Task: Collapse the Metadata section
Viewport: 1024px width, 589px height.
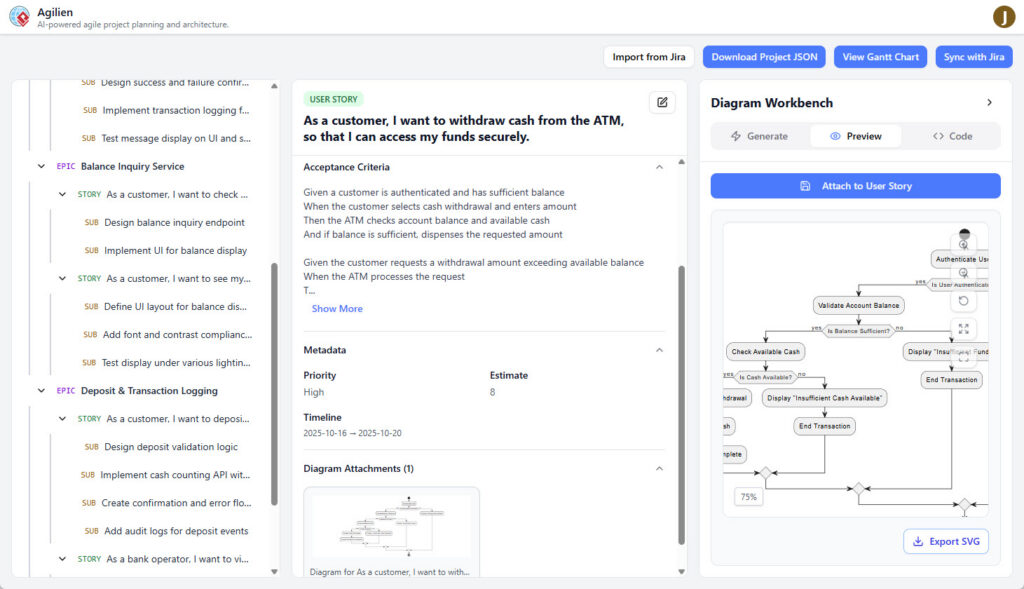Action: coord(659,350)
